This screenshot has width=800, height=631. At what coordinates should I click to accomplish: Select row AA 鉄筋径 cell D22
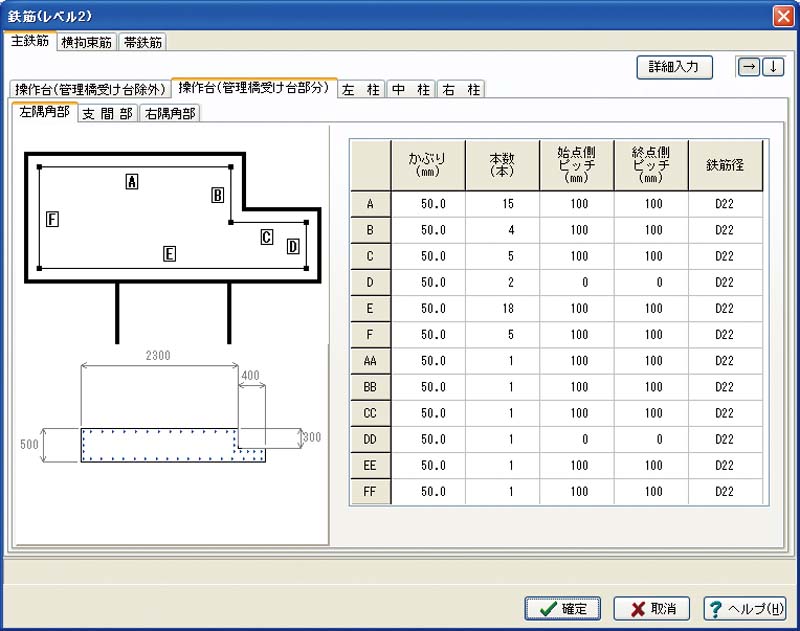tap(726, 361)
